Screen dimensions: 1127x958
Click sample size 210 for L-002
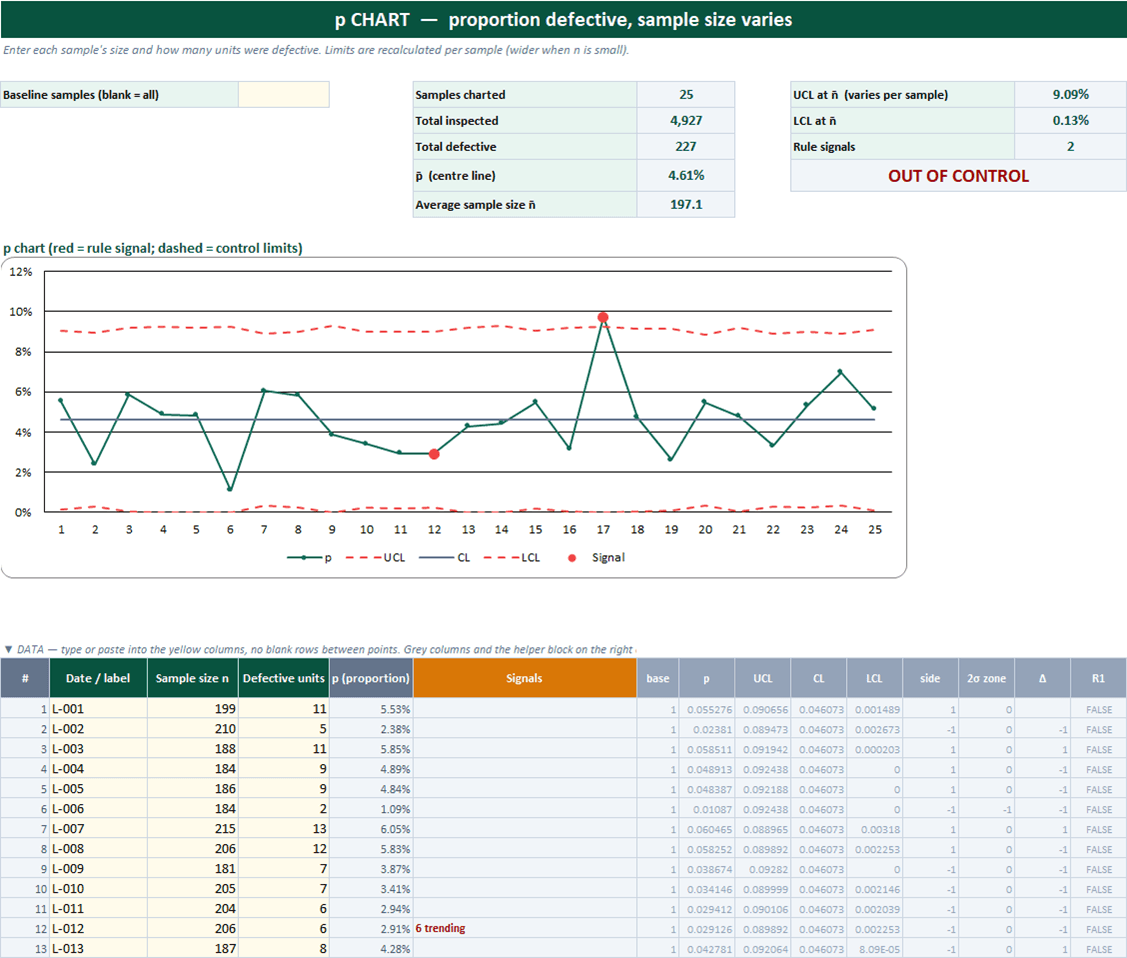pyautogui.click(x=192, y=729)
